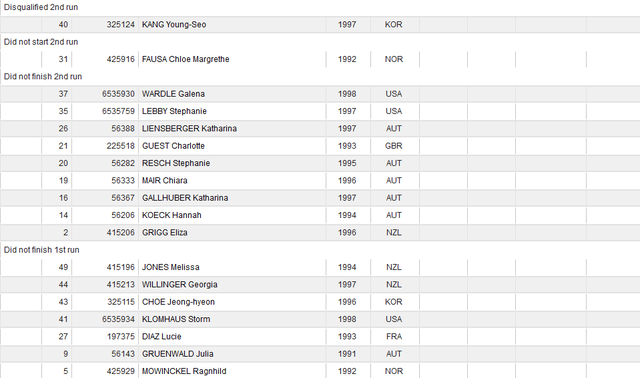The image size is (640, 378).
Task: Click FIS code 415196
Action: pos(120,267)
